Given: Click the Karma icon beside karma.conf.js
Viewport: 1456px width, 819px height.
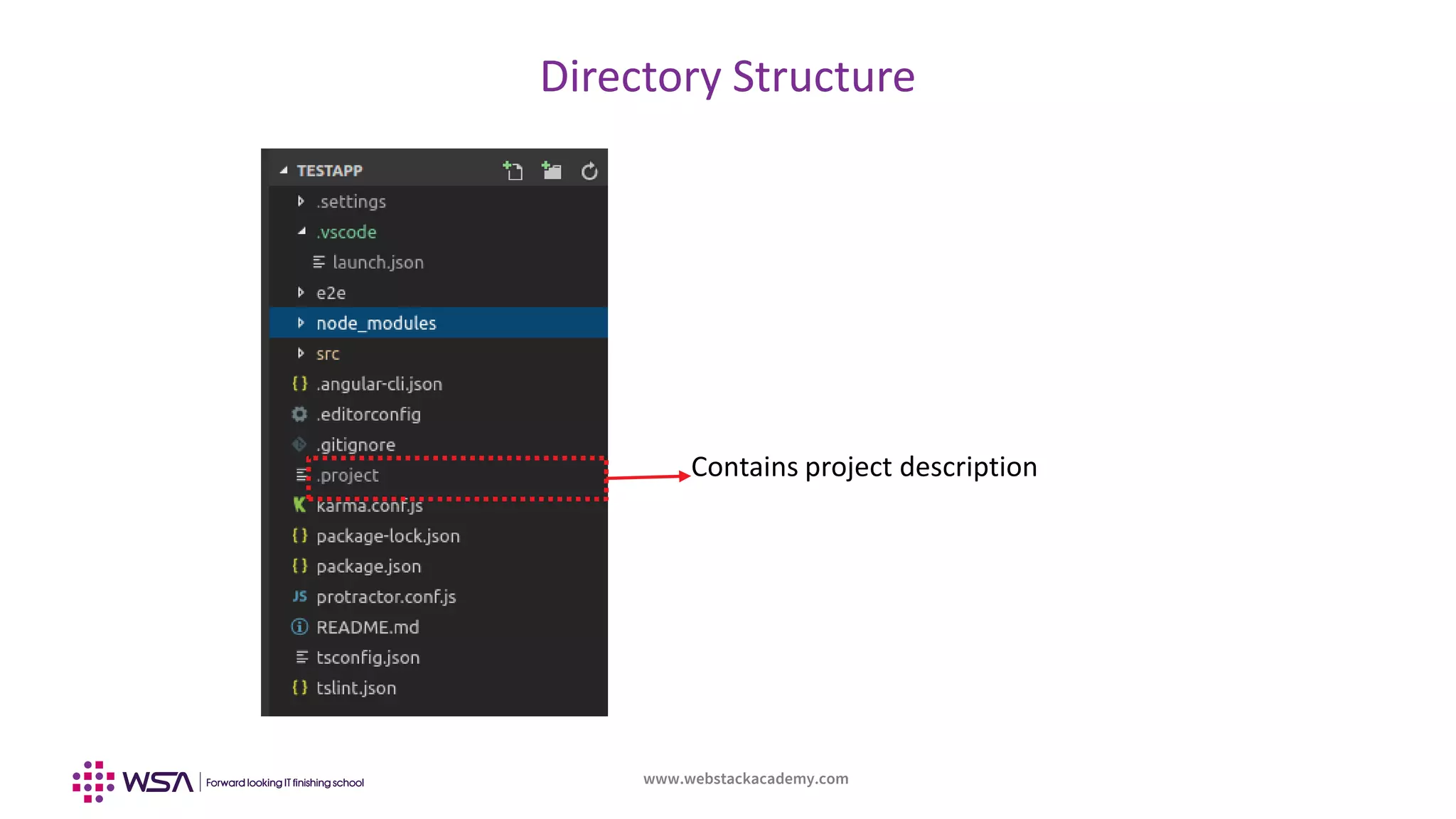Looking at the screenshot, I should tap(299, 505).
